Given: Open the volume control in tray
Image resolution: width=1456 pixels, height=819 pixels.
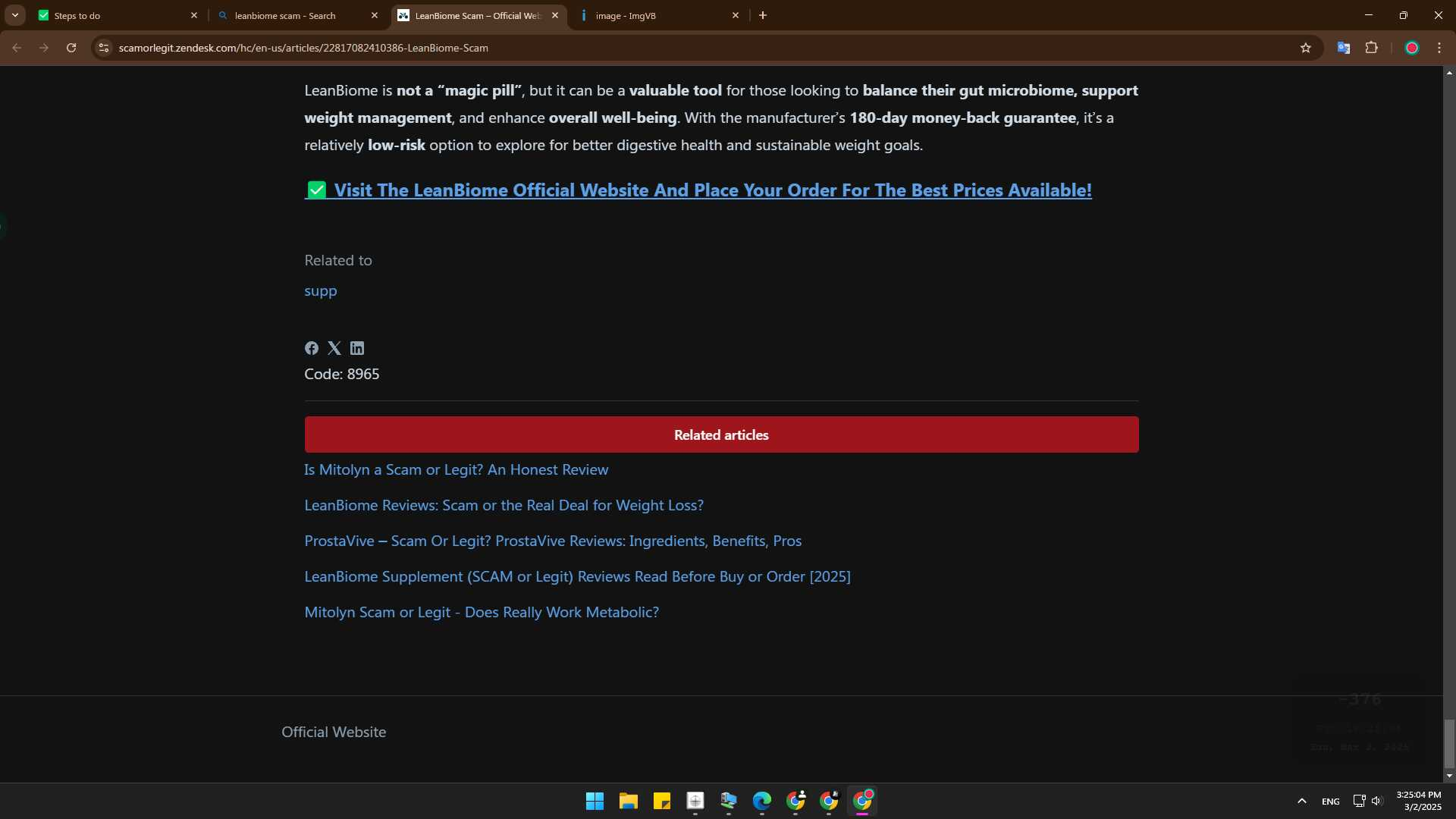Looking at the screenshot, I should tap(1377, 801).
